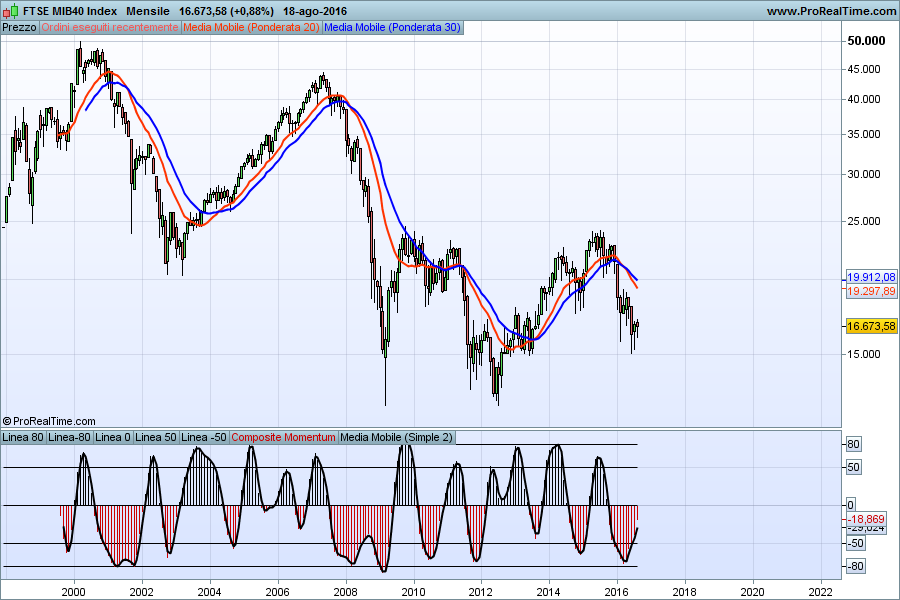Click the 2010 year label on the time axis

coord(413,592)
